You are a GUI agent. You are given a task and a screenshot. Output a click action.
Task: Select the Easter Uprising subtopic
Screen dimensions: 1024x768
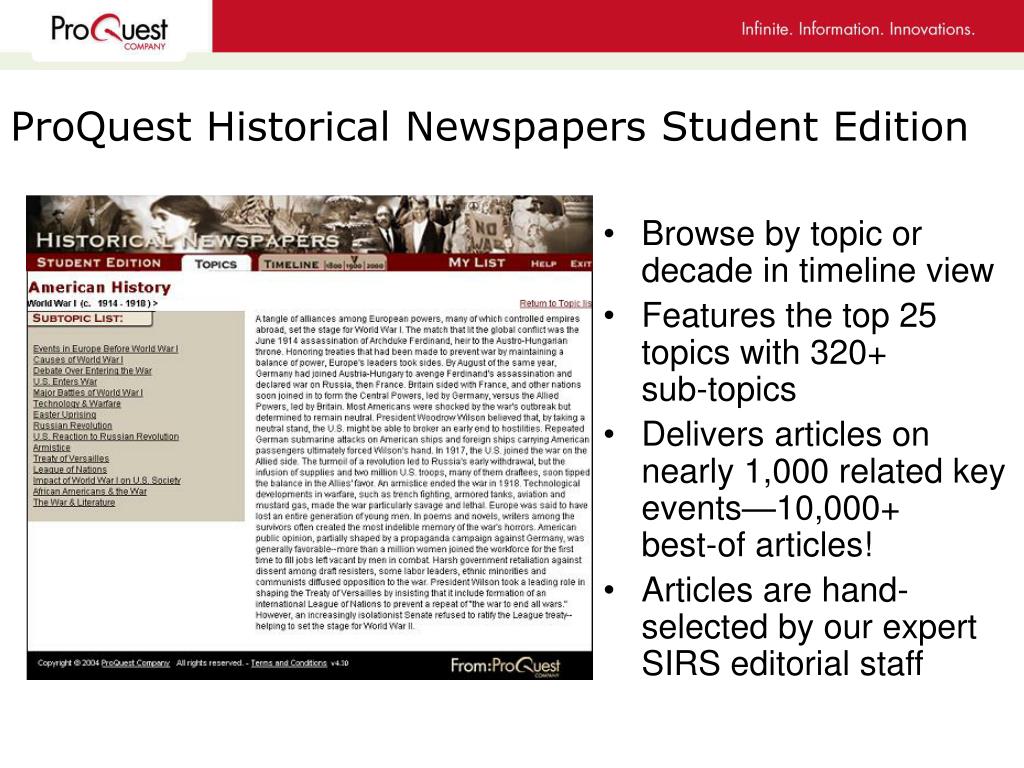pyautogui.click(x=65, y=415)
